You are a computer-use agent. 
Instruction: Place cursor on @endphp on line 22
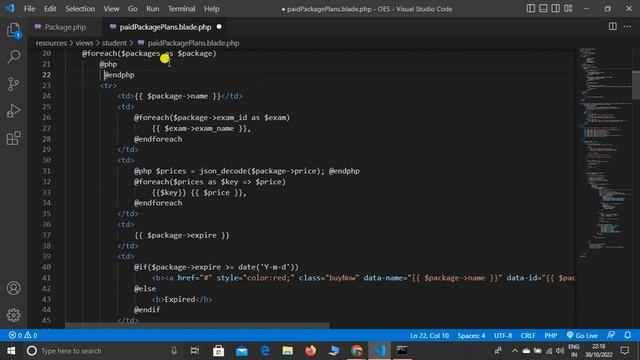[x=119, y=75]
